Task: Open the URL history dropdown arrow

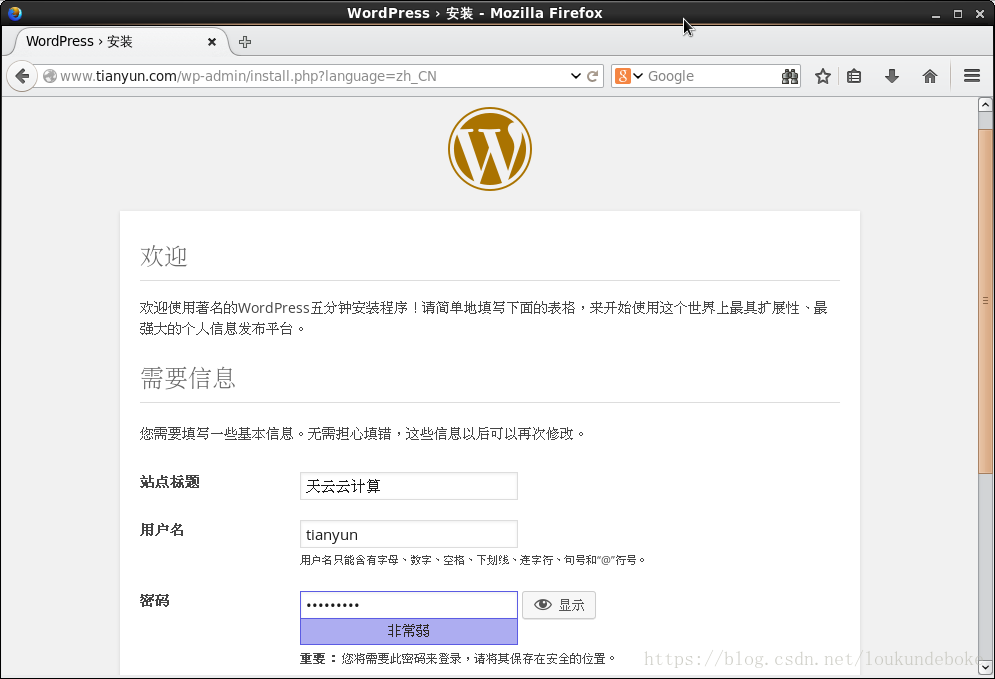Action: (x=576, y=76)
